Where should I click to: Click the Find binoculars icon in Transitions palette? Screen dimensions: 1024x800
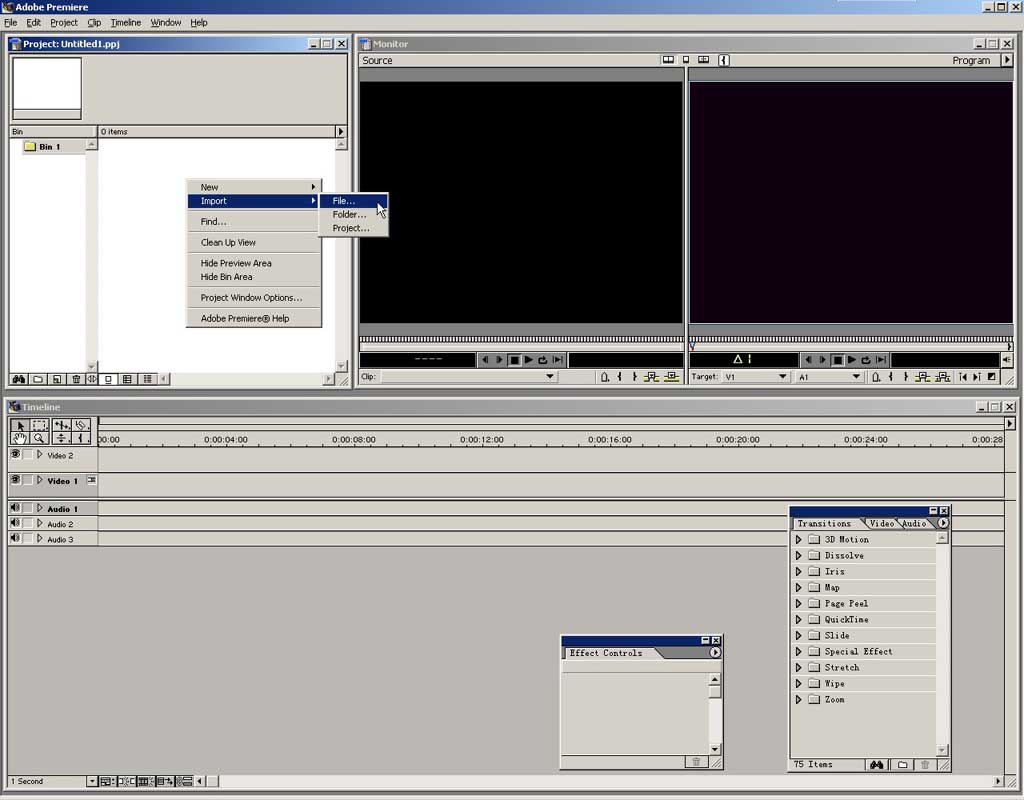click(876, 765)
